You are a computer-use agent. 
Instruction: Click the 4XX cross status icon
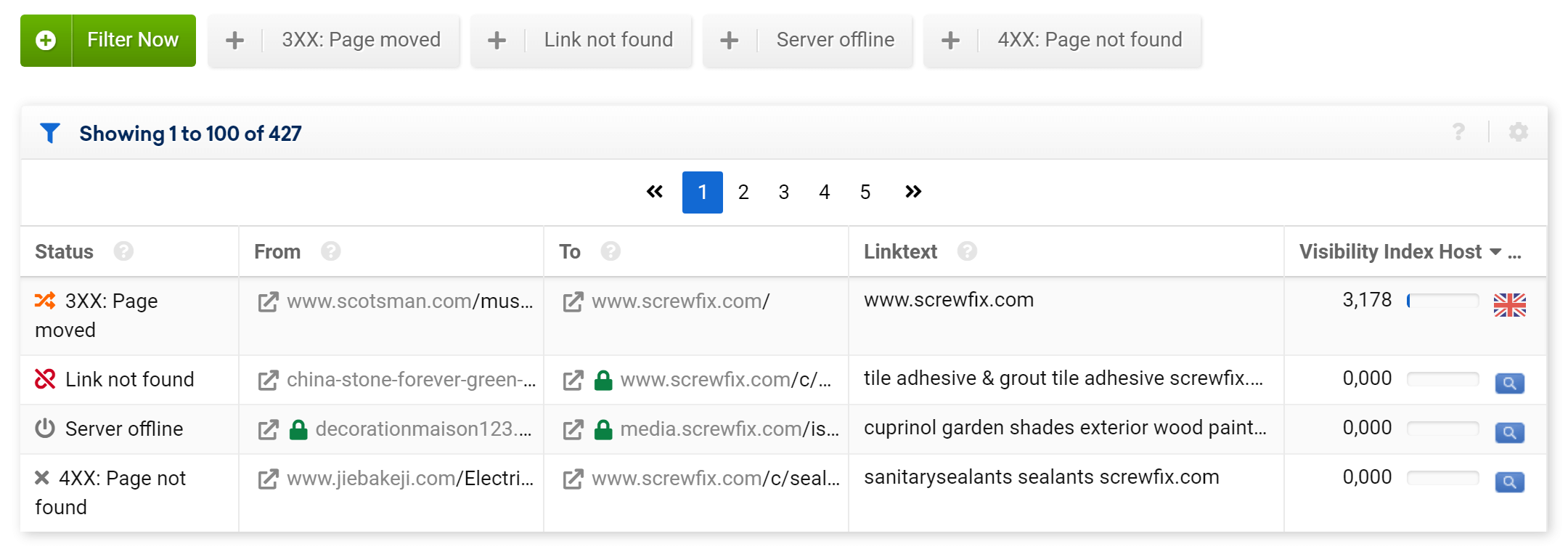pos(42,478)
